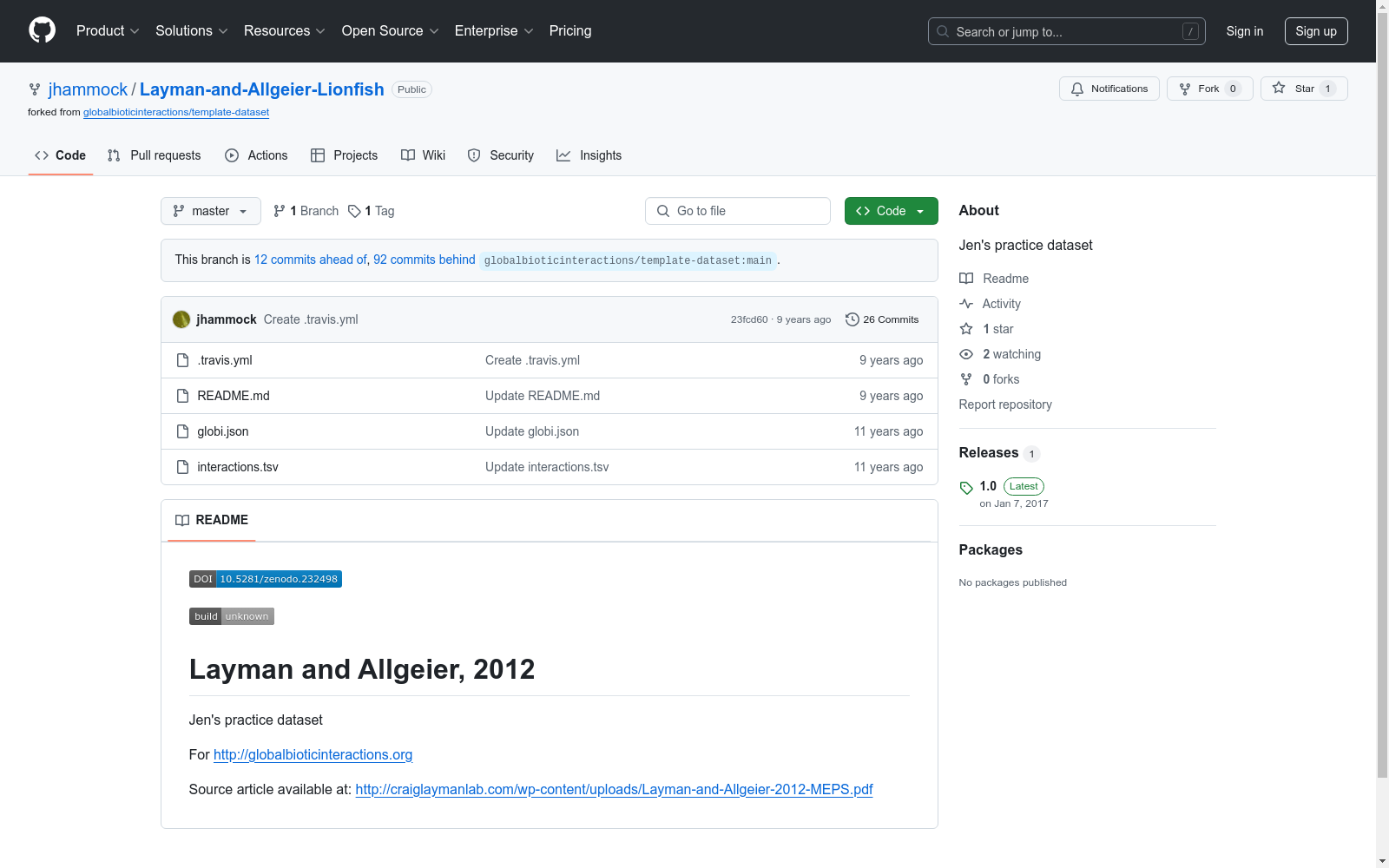The image size is (1389, 868).
Task: Expand the Product menu
Action: click(x=108, y=31)
